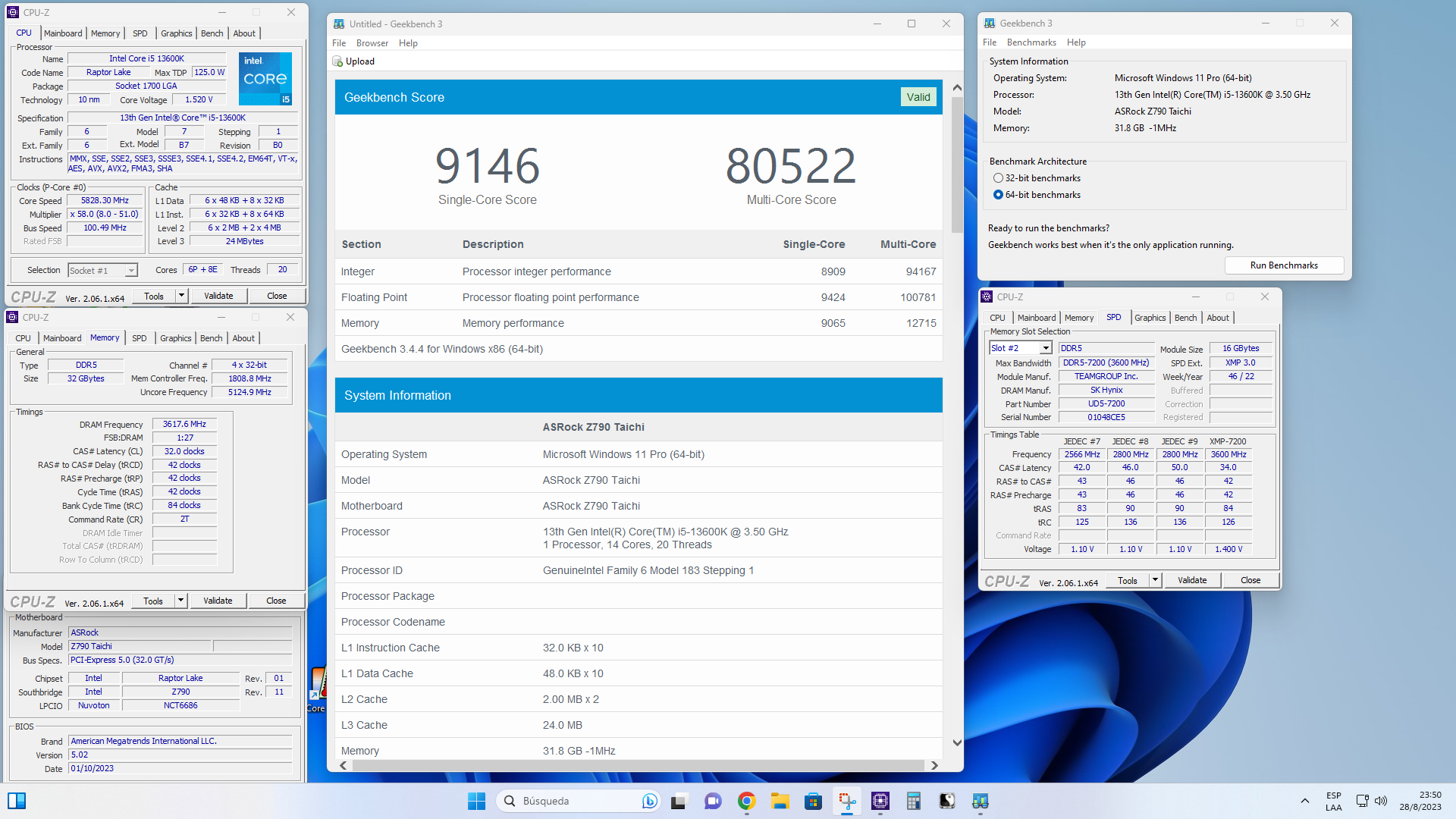Viewport: 1456px width, 819px height.
Task: Open Task View from the taskbar
Action: coord(678,801)
